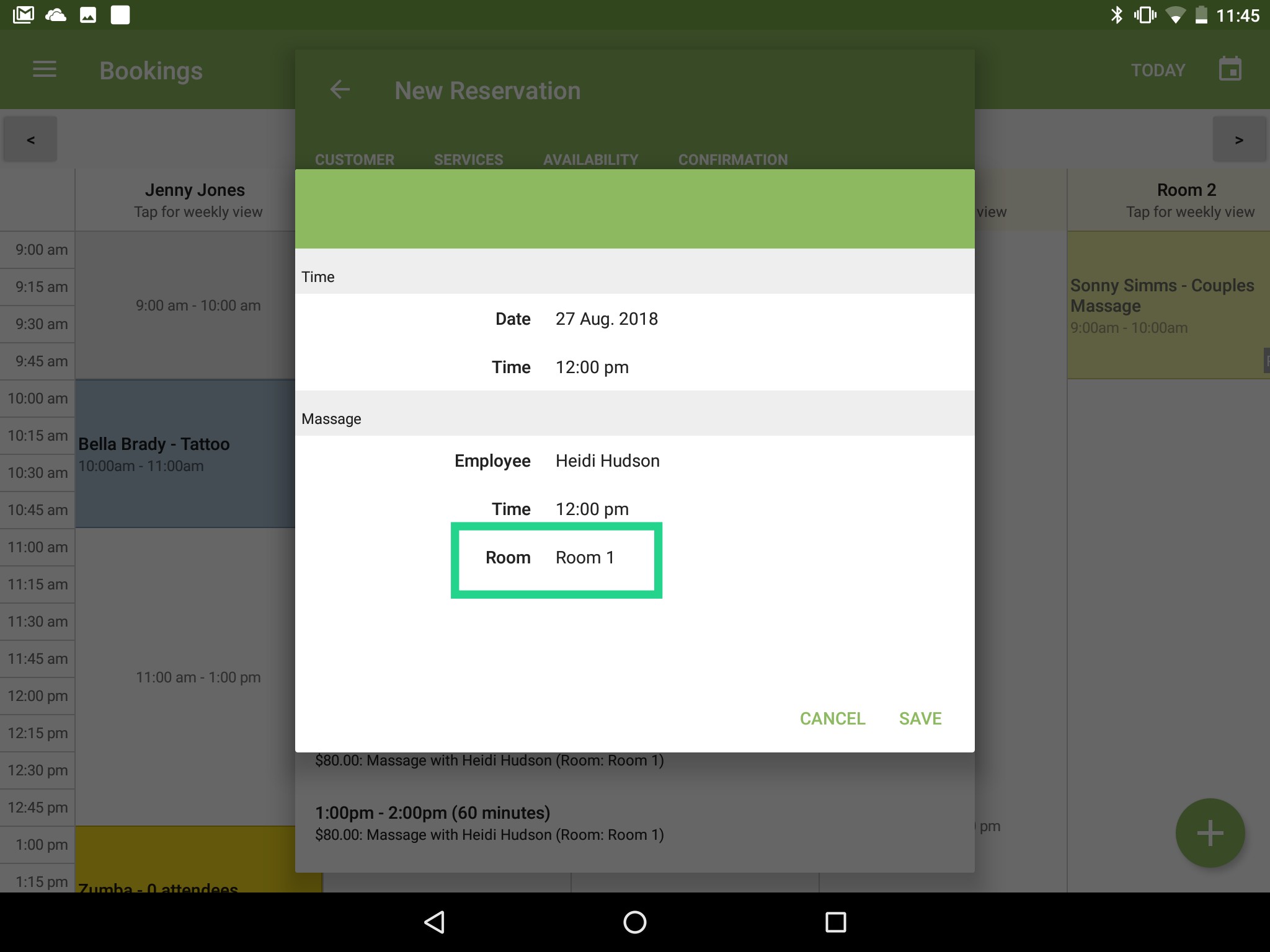Screen dimensions: 1270x952
Task: Tap Jenny Jones header for weekly view
Action: tap(195, 200)
